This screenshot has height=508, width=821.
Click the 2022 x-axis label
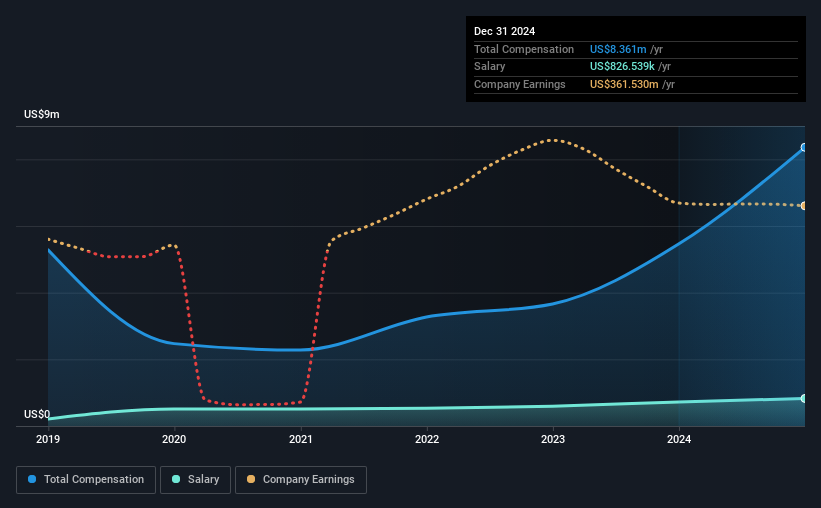click(427, 439)
